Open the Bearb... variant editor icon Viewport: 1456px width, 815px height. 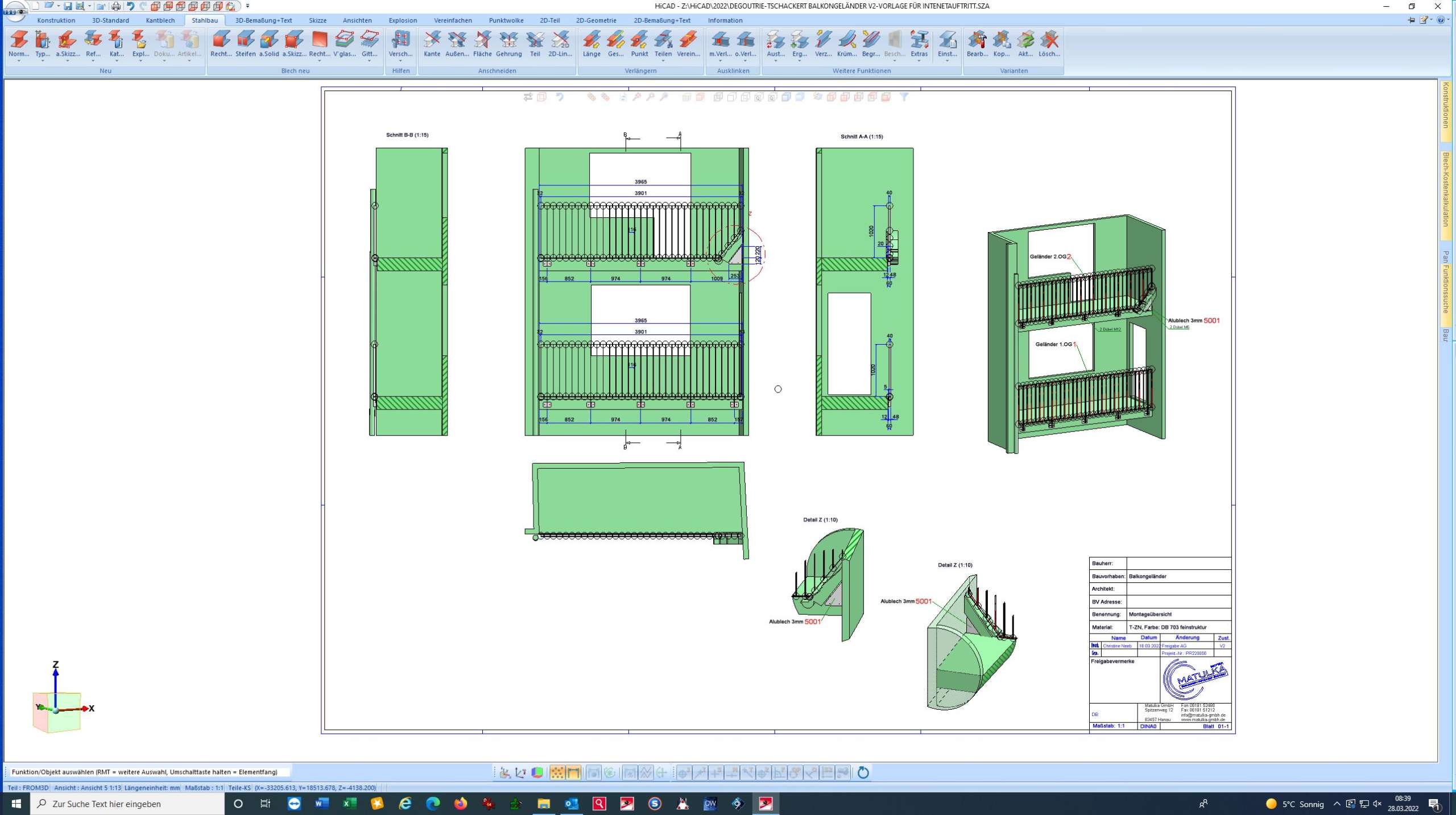[977, 40]
